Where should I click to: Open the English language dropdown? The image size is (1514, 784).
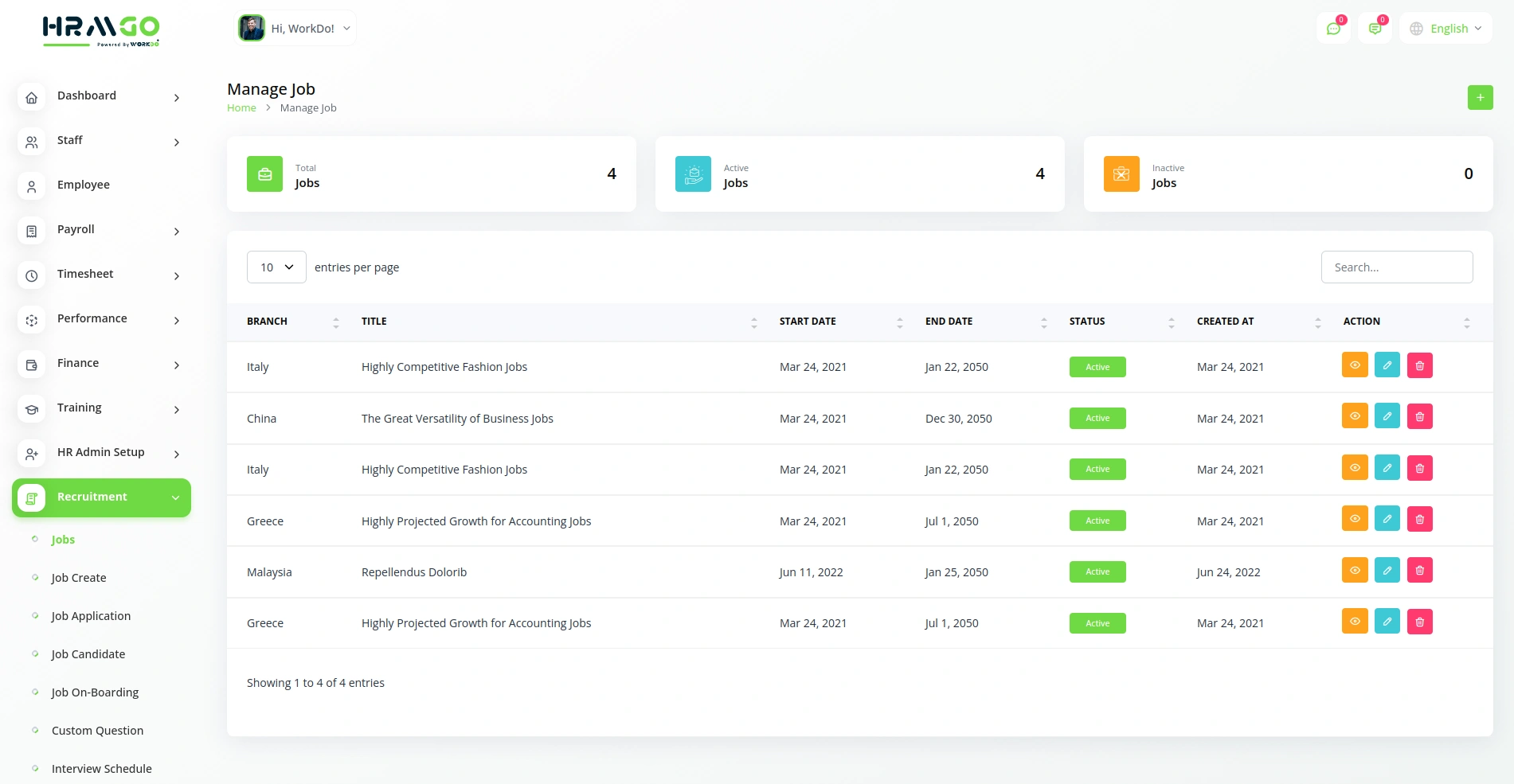[x=1446, y=29]
